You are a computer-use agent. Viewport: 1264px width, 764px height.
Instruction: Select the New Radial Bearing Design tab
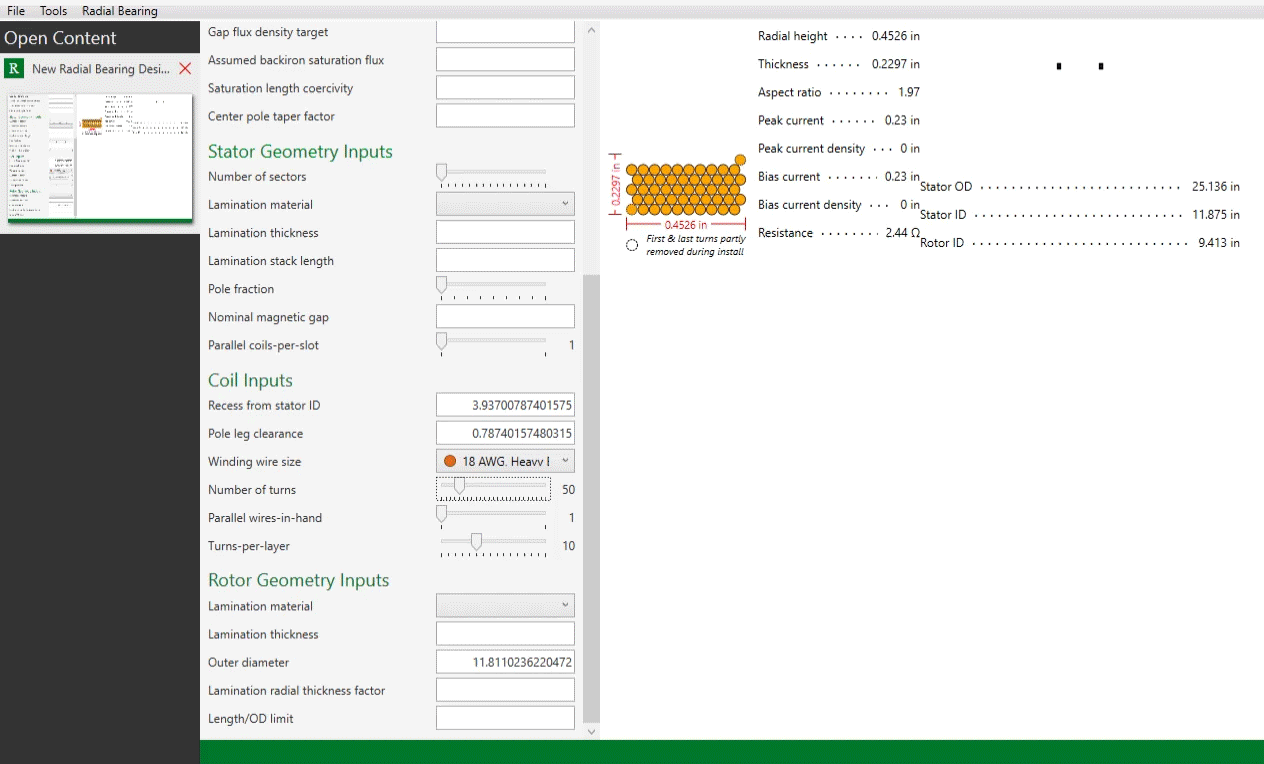(x=101, y=69)
